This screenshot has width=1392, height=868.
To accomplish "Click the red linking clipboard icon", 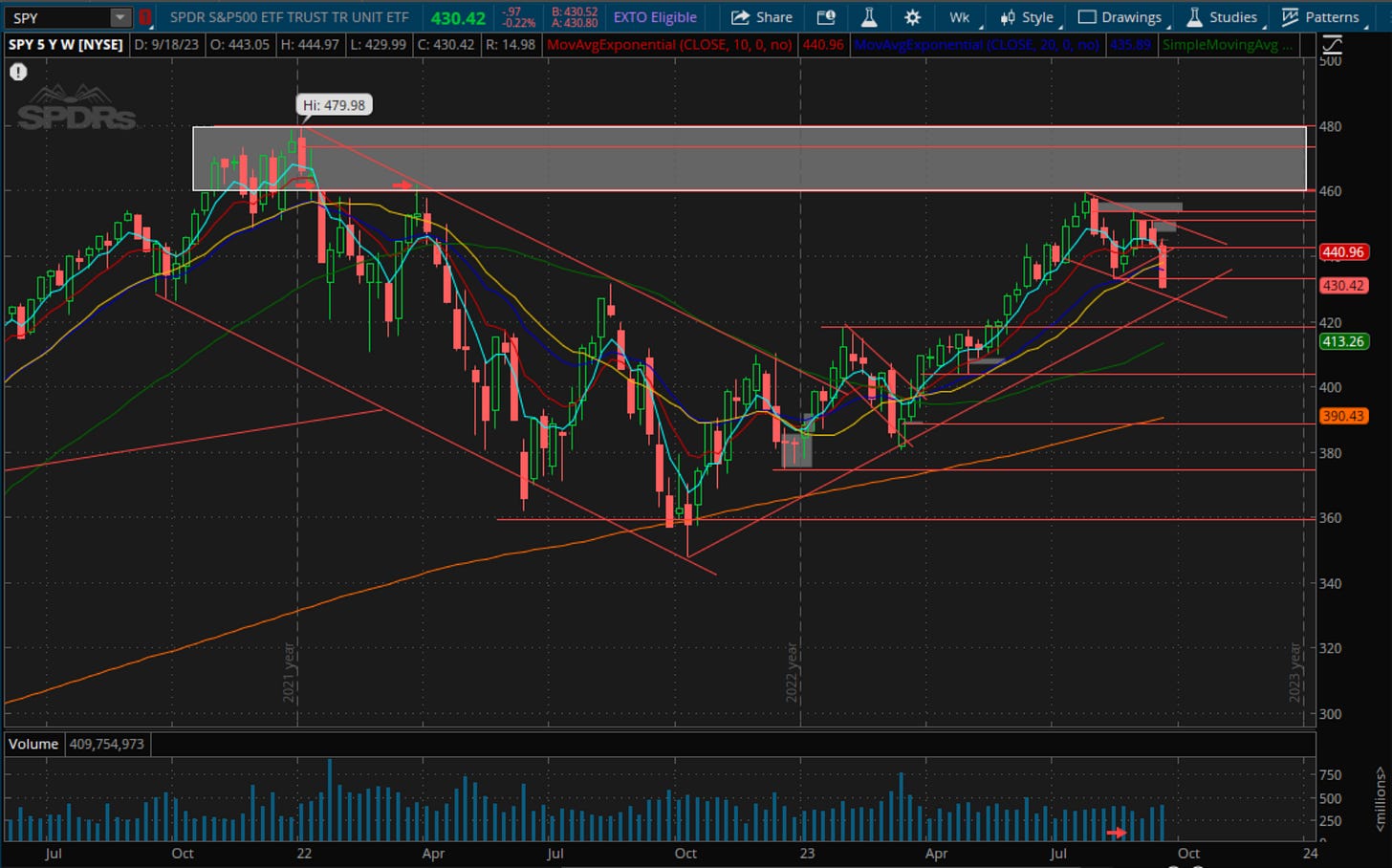I will point(145,17).
